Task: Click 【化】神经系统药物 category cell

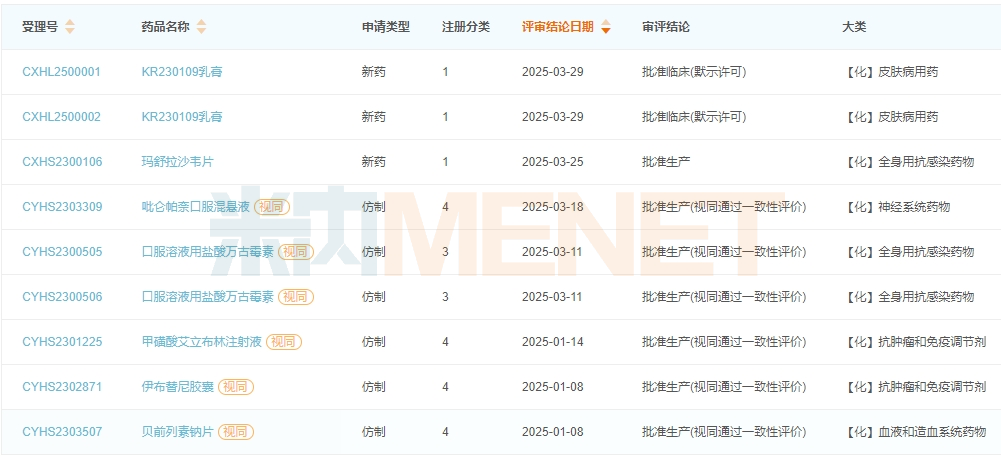Action: pyautogui.click(x=896, y=207)
